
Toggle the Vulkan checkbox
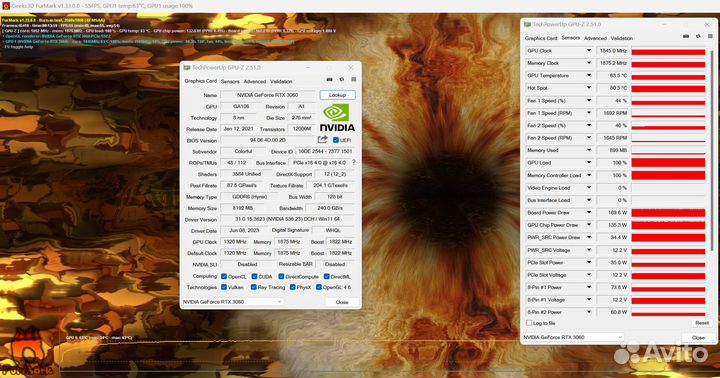tap(224, 287)
